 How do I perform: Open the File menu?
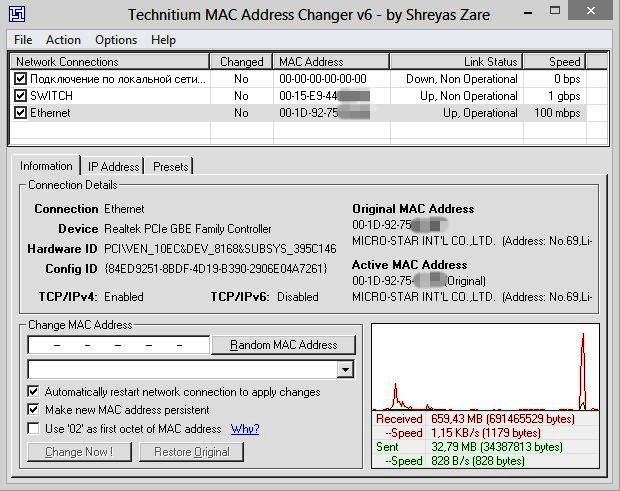pyautogui.click(x=23, y=40)
